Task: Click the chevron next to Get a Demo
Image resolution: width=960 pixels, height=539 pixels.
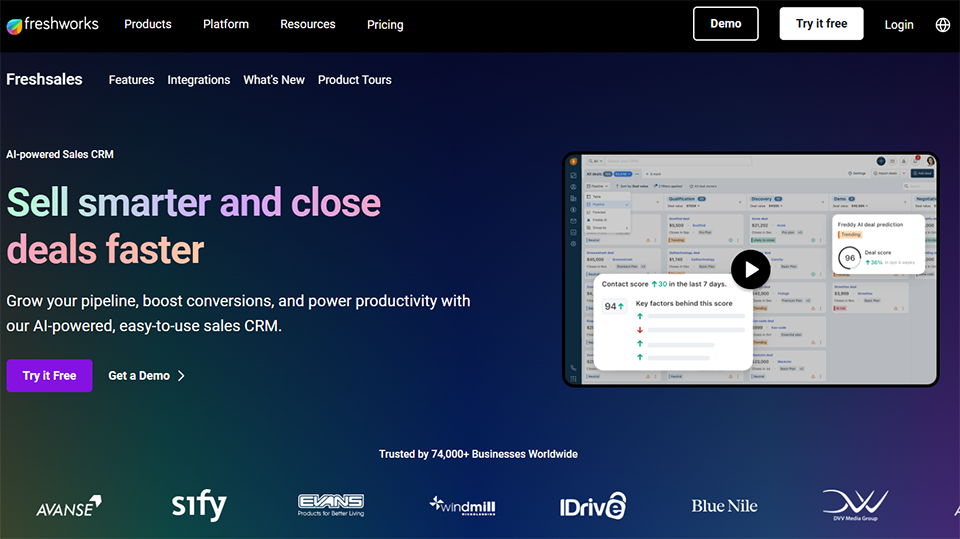Action: [181, 376]
